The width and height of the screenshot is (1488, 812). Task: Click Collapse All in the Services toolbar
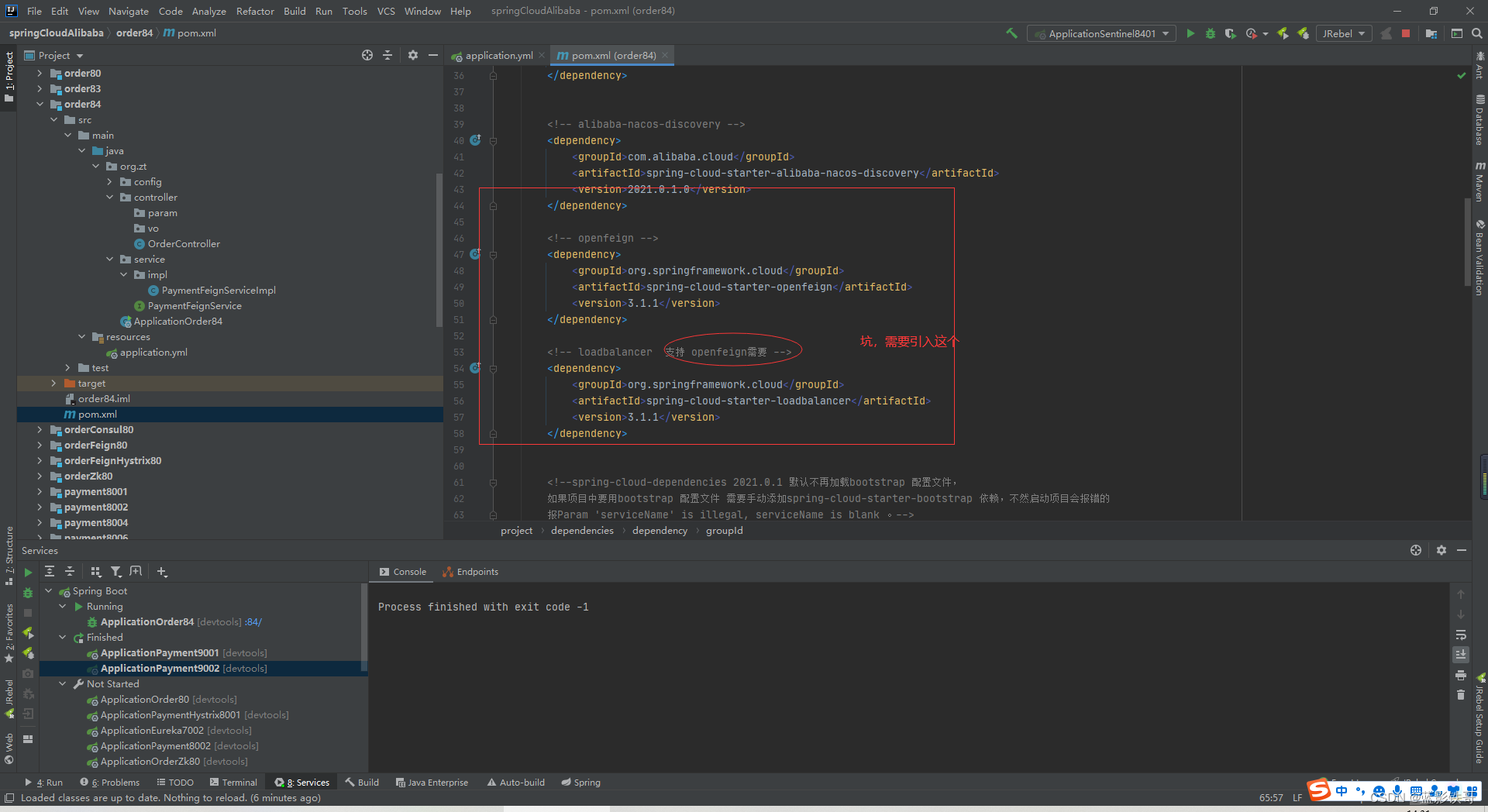pos(70,571)
